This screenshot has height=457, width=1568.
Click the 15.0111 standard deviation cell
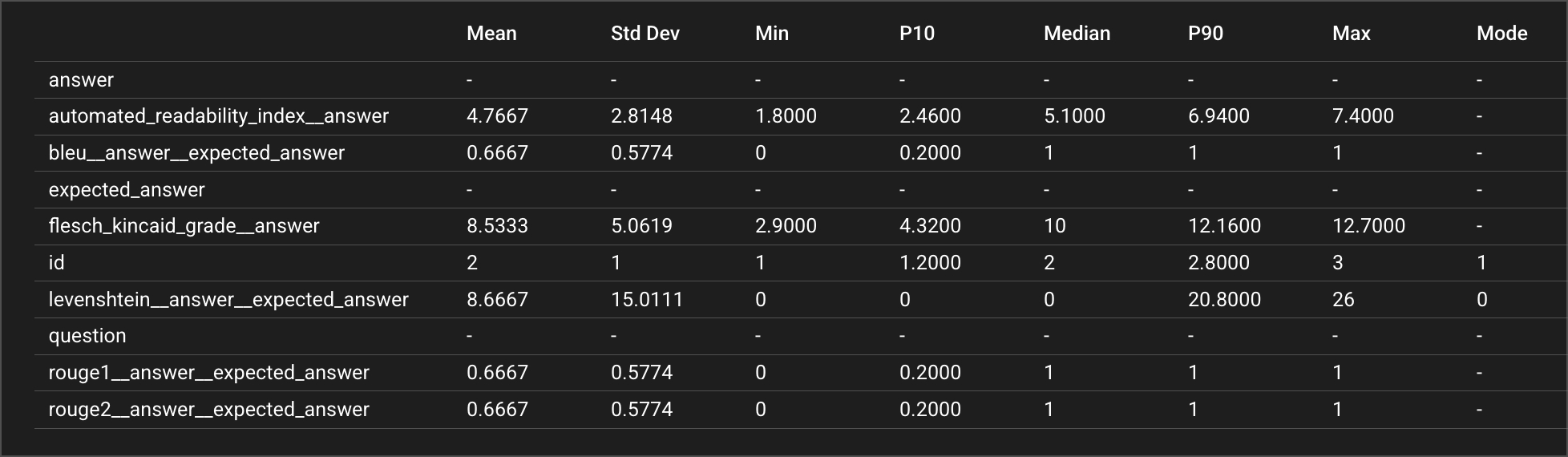(x=646, y=300)
